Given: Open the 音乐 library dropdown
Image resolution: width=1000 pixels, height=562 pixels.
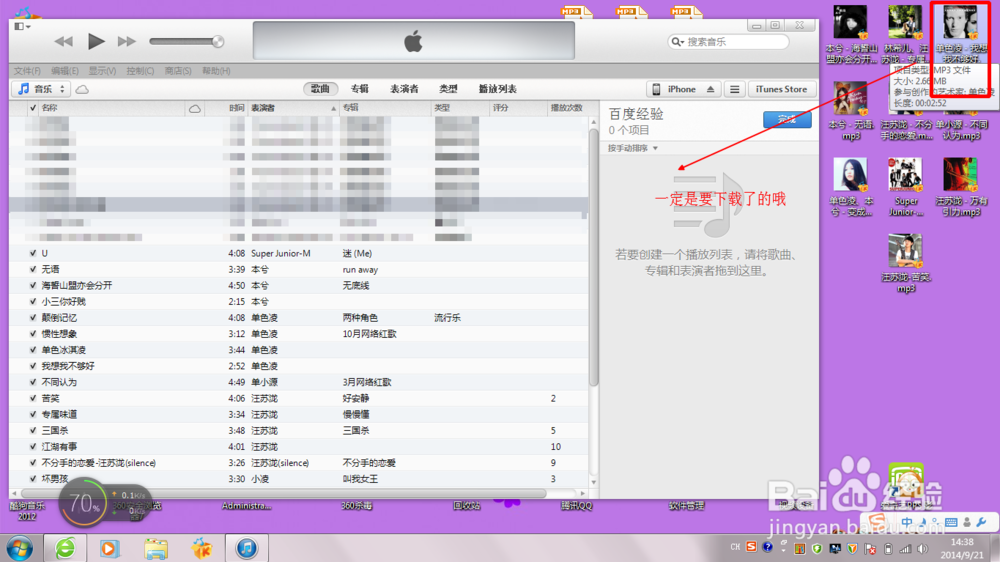Looking at the screenshot, I should (x=41, y=89).
